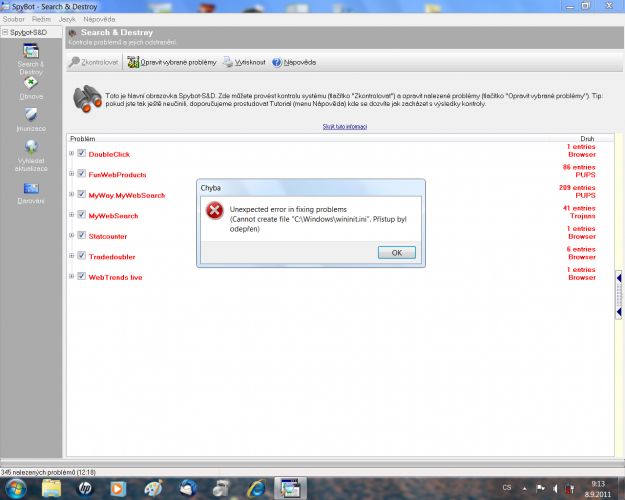Screen dimensions: 625x500
Task: Click the Problém column header
Action: (83, 139)
